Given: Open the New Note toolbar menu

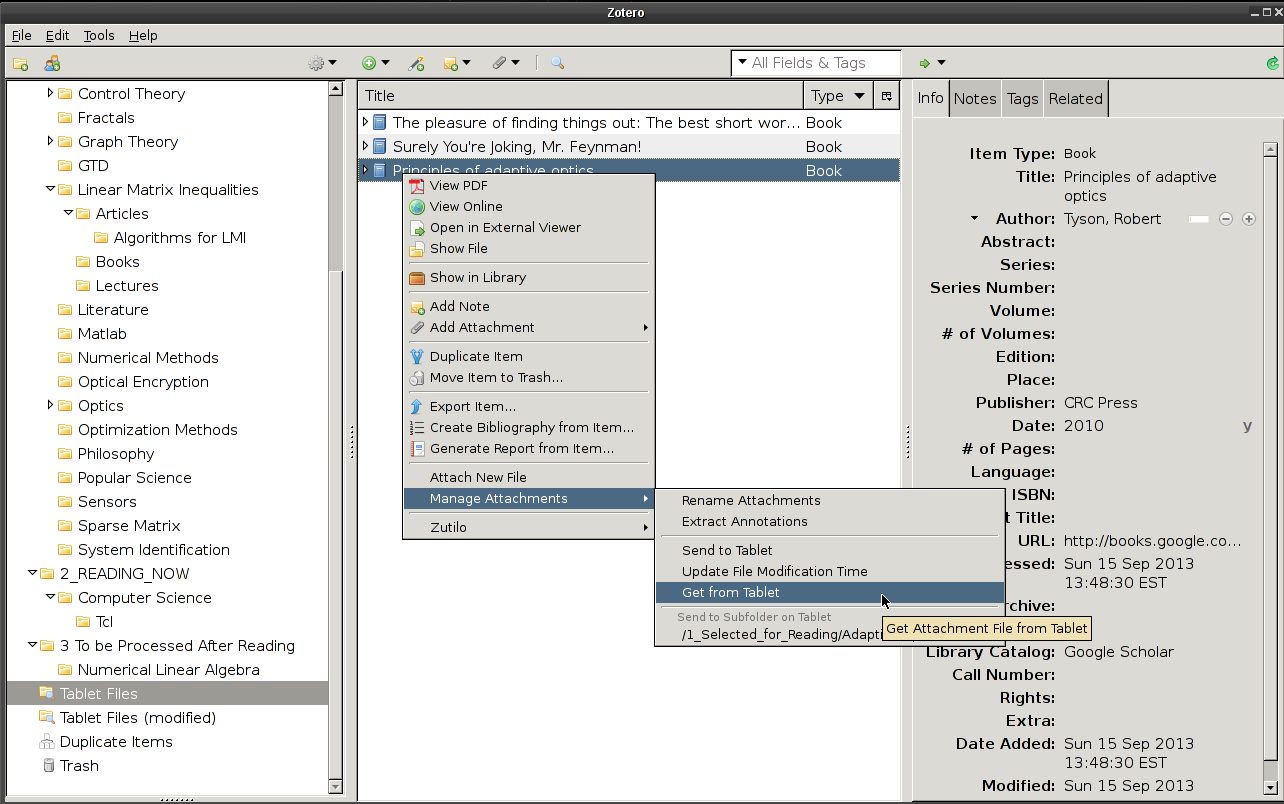Looking at the screenshot, I should click(x=456, y=63).
